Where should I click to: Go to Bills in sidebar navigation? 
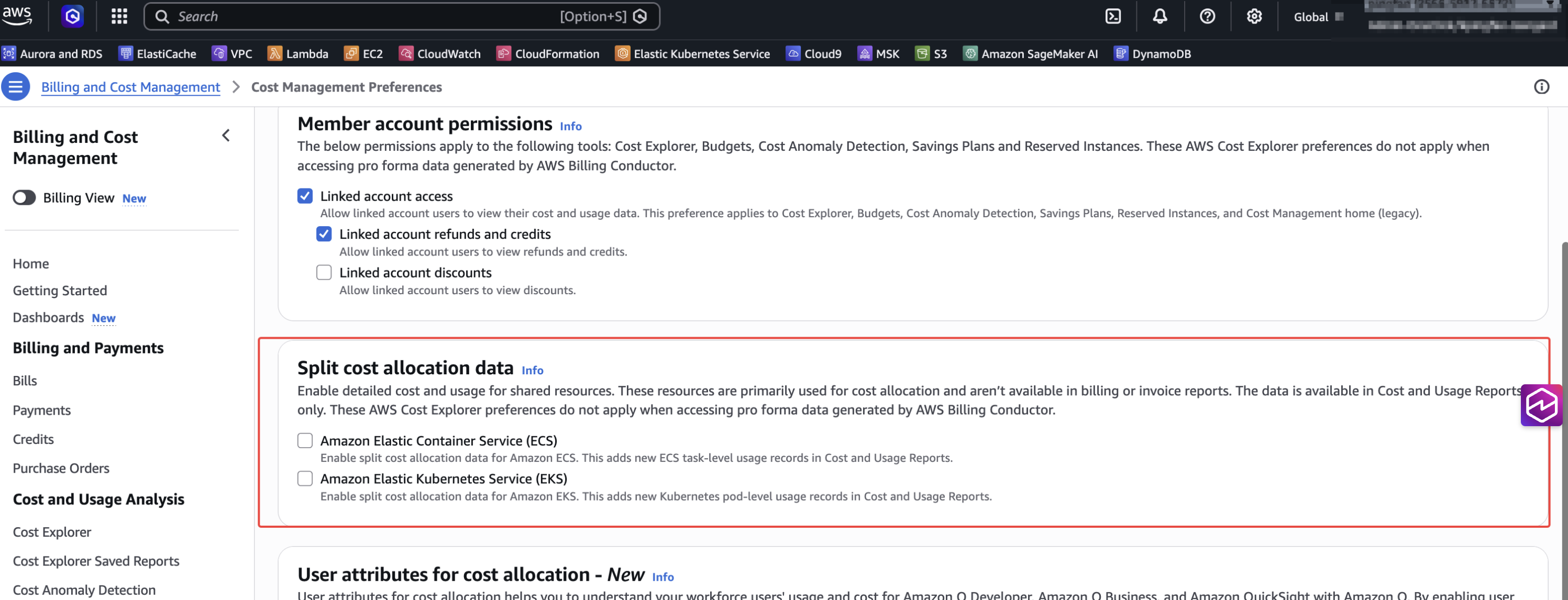coord(25,381)
